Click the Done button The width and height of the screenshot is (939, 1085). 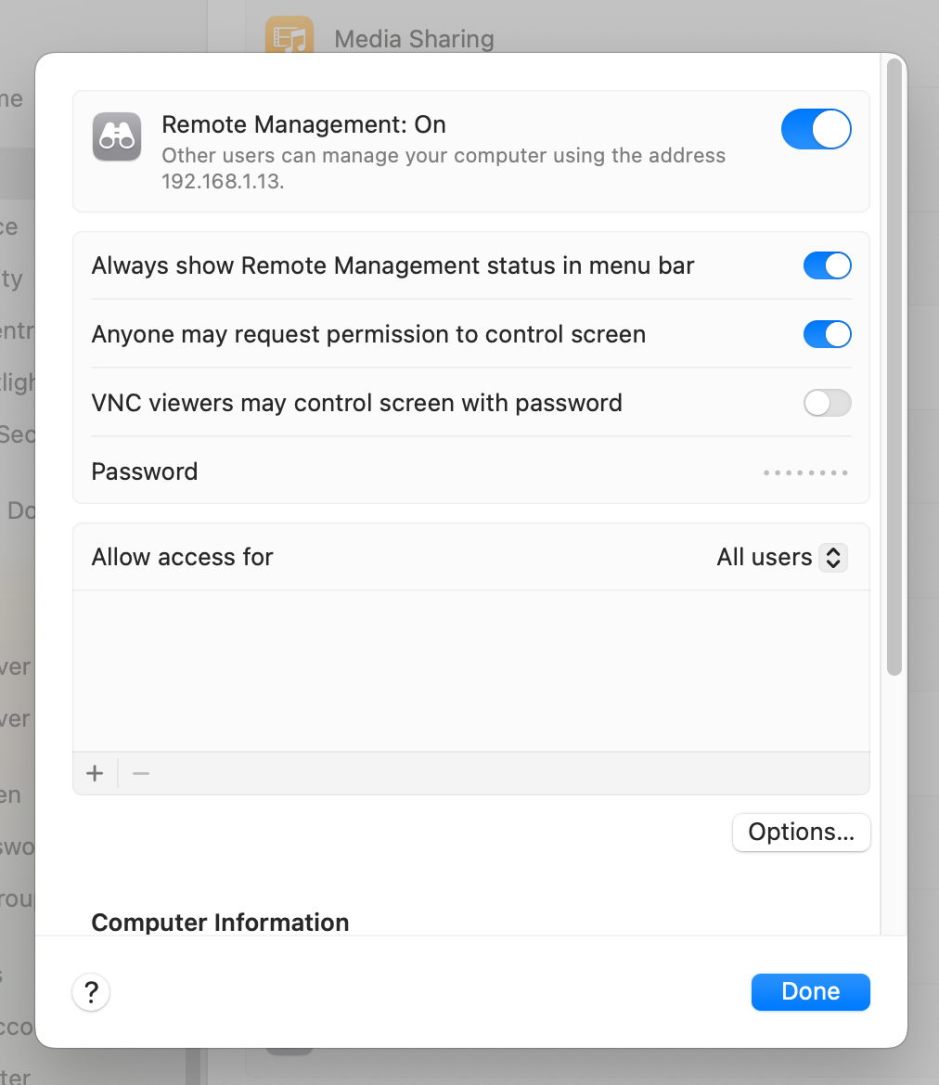pos(810,991)
